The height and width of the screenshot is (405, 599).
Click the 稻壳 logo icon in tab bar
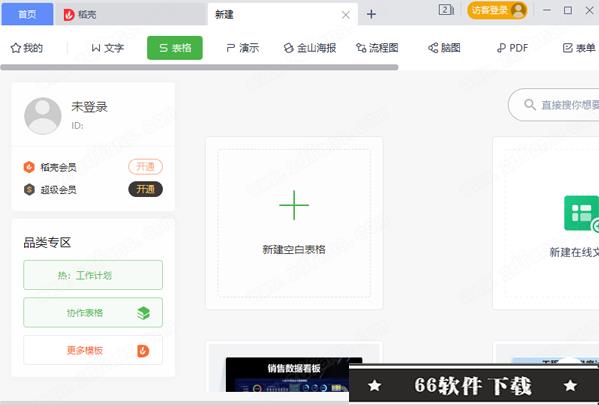click(69, 15)
